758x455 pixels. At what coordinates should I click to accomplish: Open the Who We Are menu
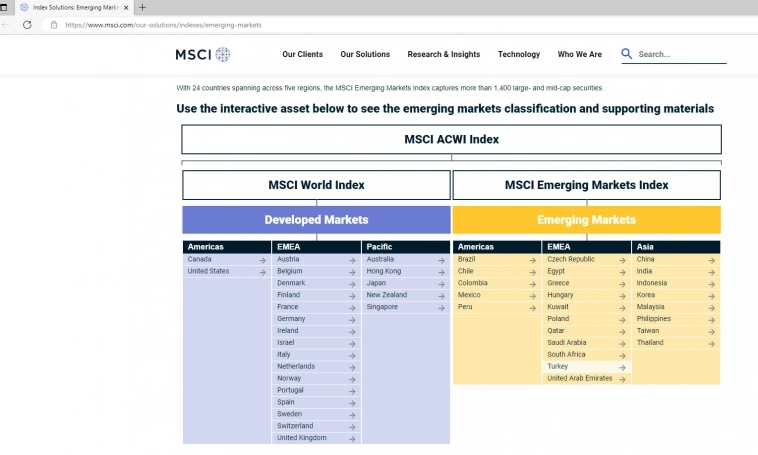tap(580, 54)
